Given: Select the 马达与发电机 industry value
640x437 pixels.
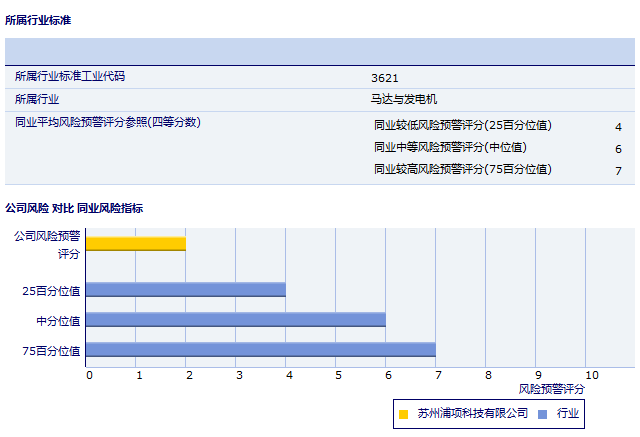Looking at the screenshot, I should tap(404, 99).
